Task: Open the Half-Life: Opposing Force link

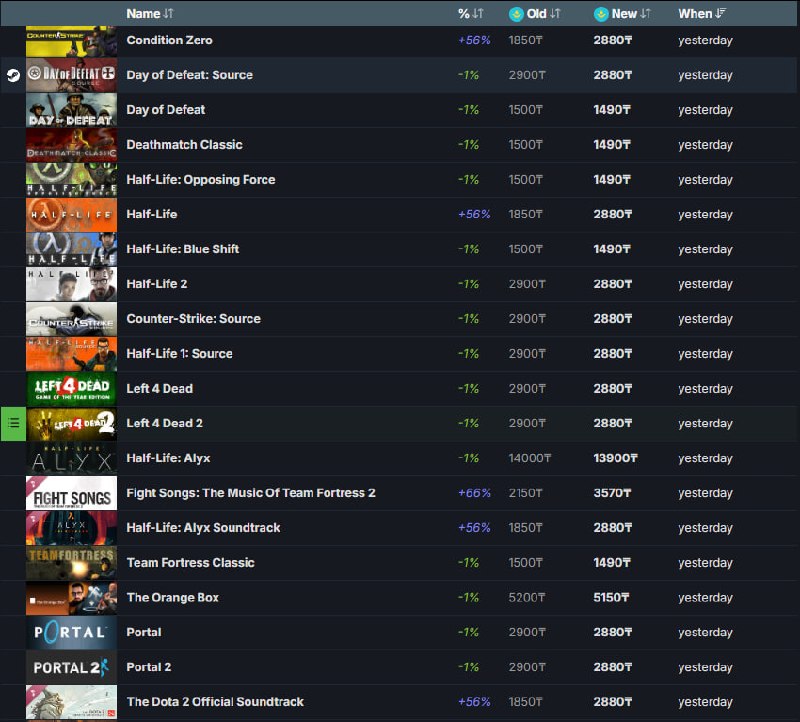Action: click(201, 180)
